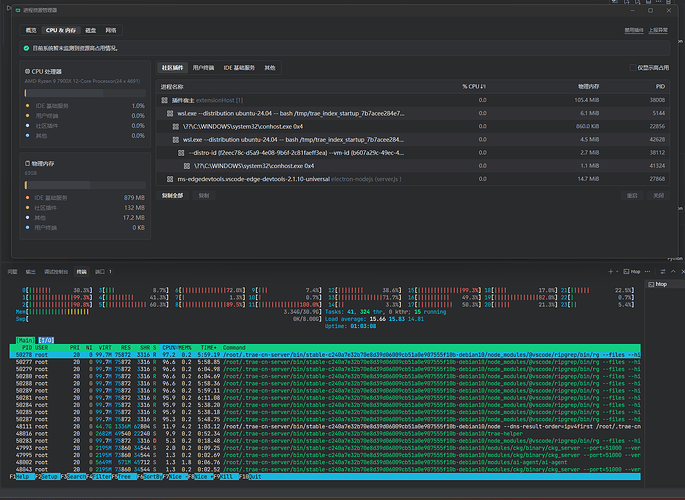This screenshot has width=685, height=500.
Task: Click the htop MEM% column header
Action: (185, 348)
